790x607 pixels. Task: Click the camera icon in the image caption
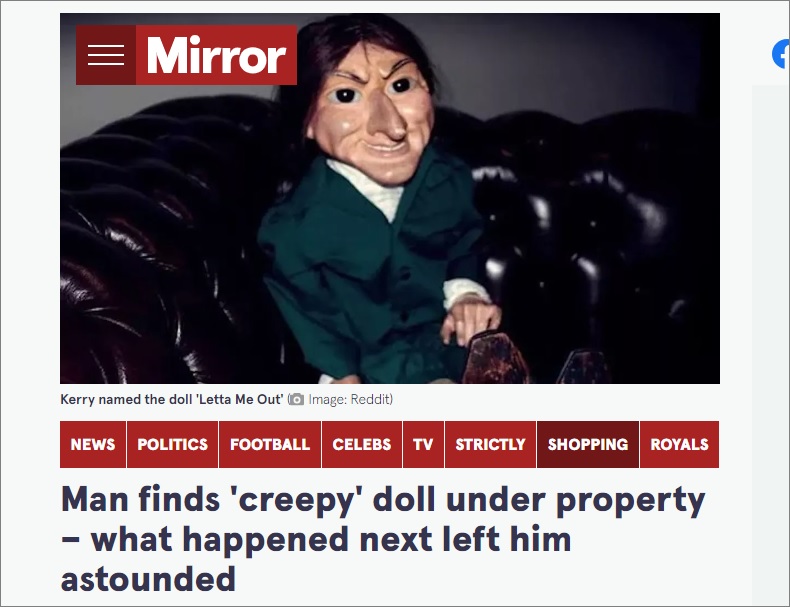pyautogui.click(x=296, y=399)
